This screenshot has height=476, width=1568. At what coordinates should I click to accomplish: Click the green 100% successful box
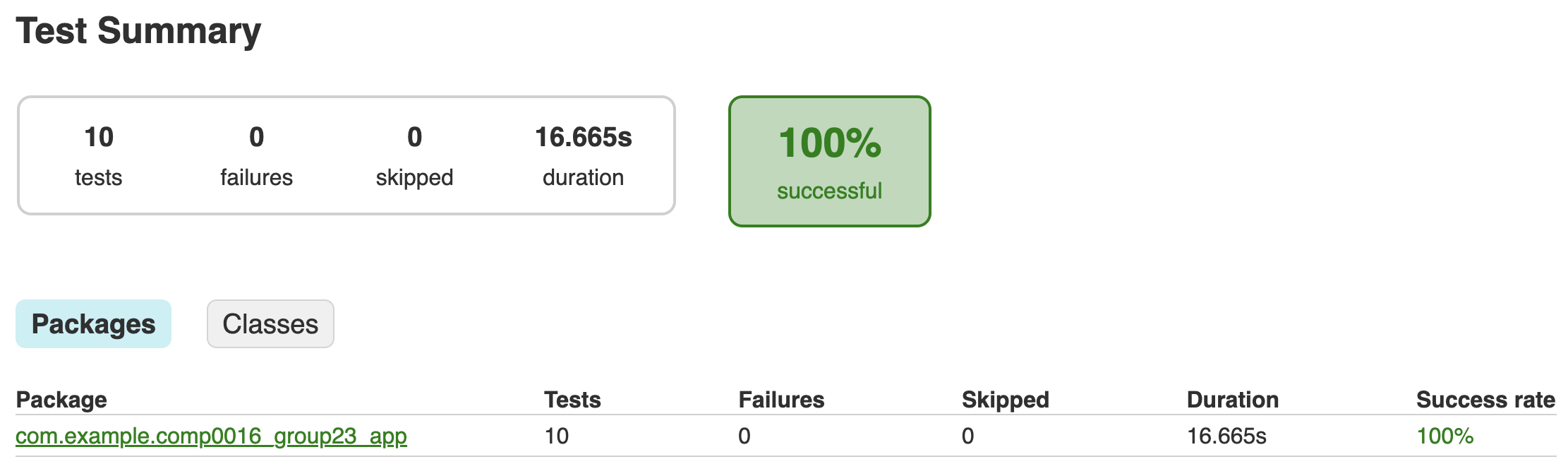tap(829, 161)
